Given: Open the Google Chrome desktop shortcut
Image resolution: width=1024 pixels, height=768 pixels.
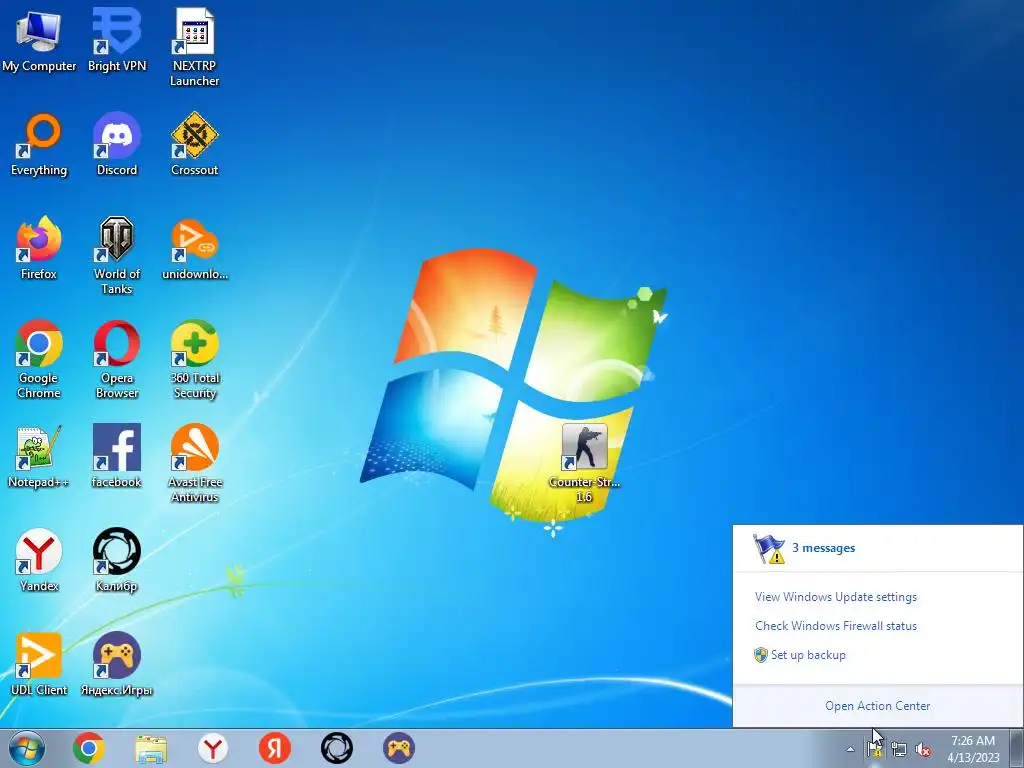Looking at the screenshot, I should pos(39,359).
